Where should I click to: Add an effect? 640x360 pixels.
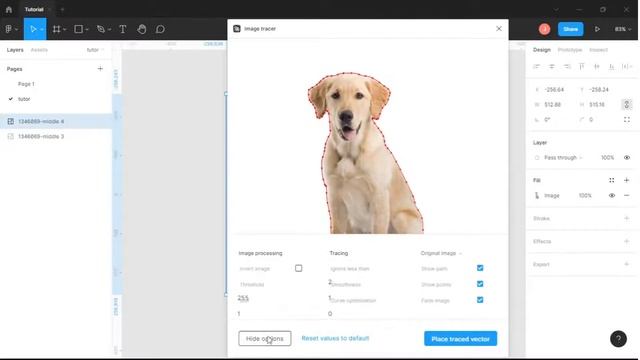(627, 241)
